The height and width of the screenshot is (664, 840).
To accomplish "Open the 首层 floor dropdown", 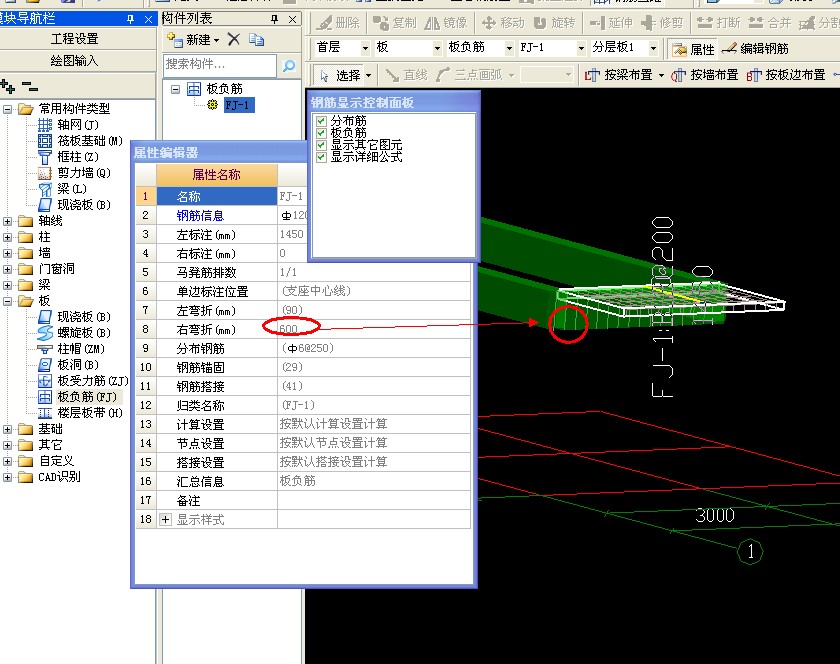I will coord(365,48).
